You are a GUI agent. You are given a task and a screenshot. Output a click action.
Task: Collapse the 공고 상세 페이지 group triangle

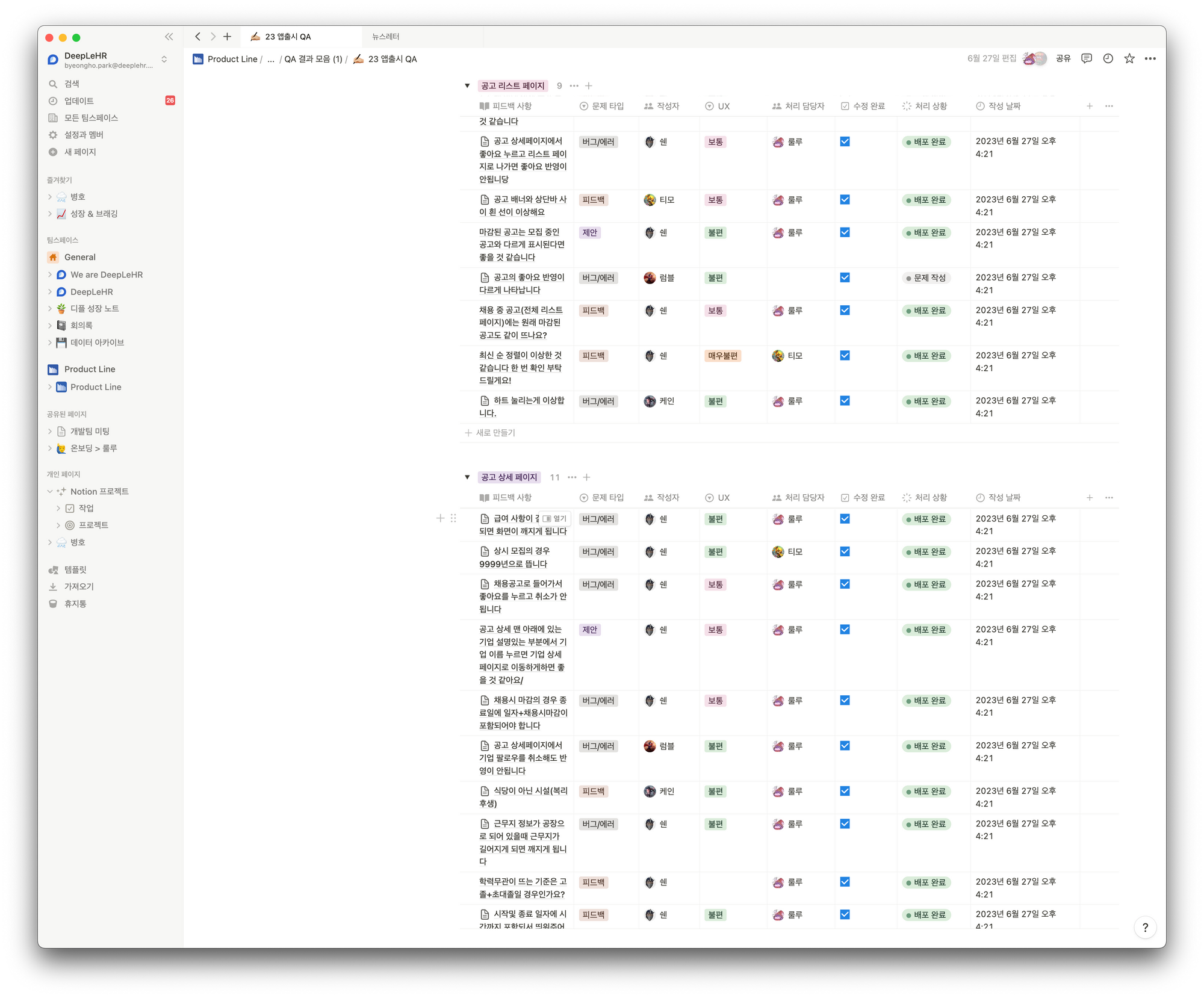467,477
